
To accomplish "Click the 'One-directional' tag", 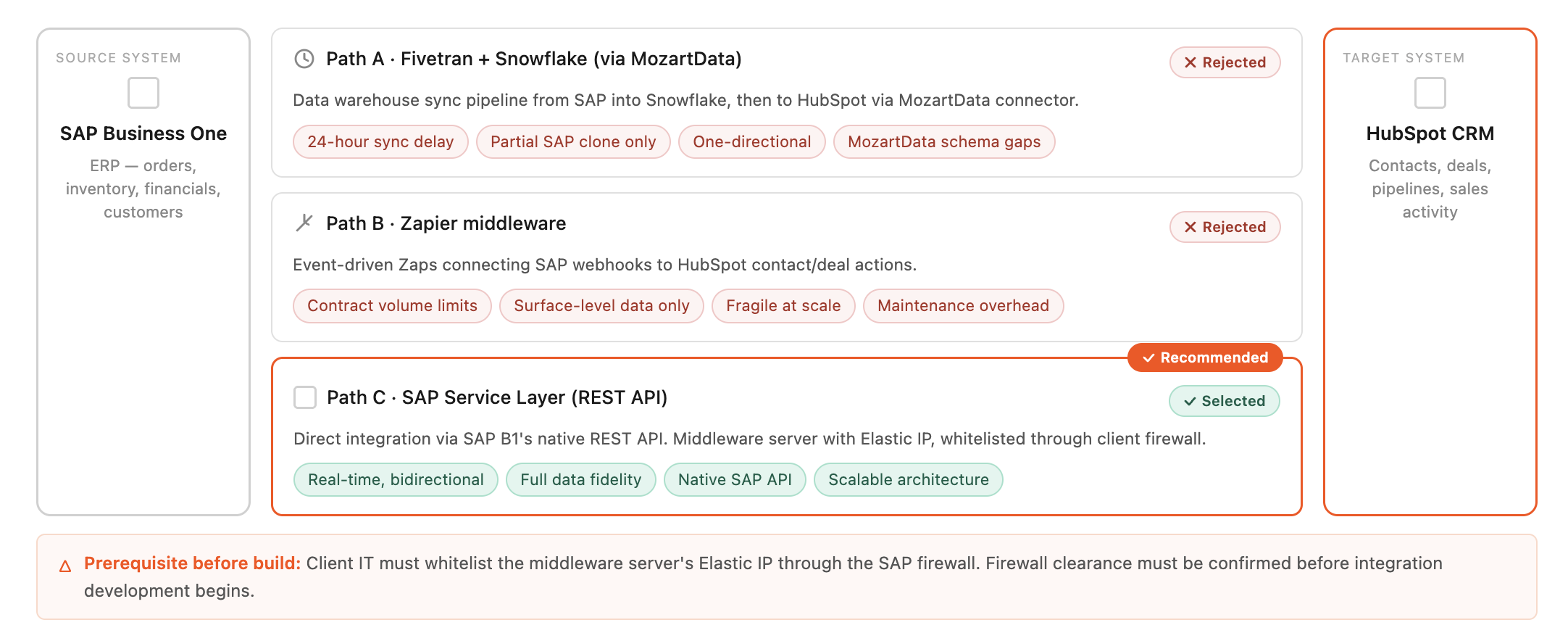I will 752,141.
